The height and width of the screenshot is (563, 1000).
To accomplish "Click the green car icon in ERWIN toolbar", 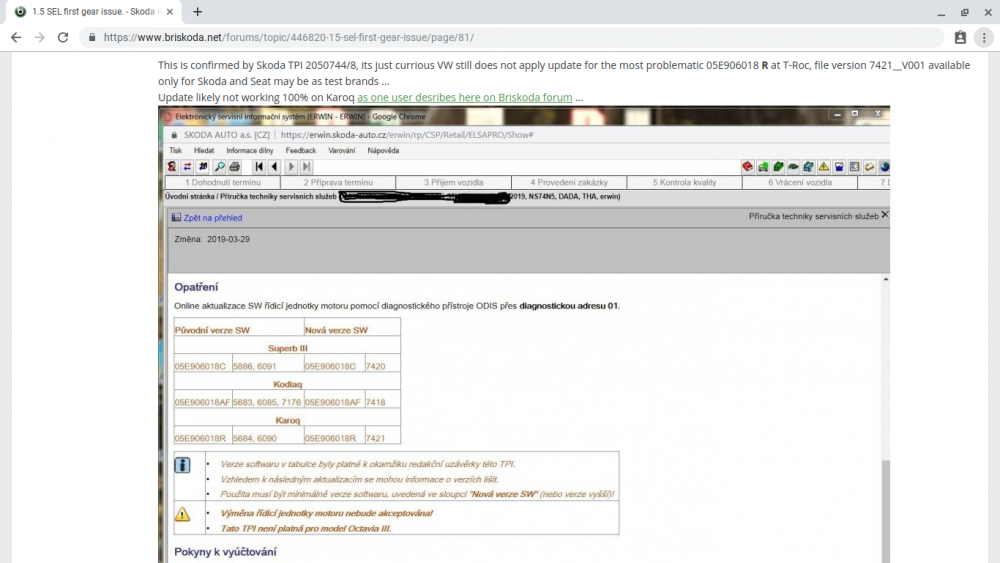I will [x=763, y=167].
